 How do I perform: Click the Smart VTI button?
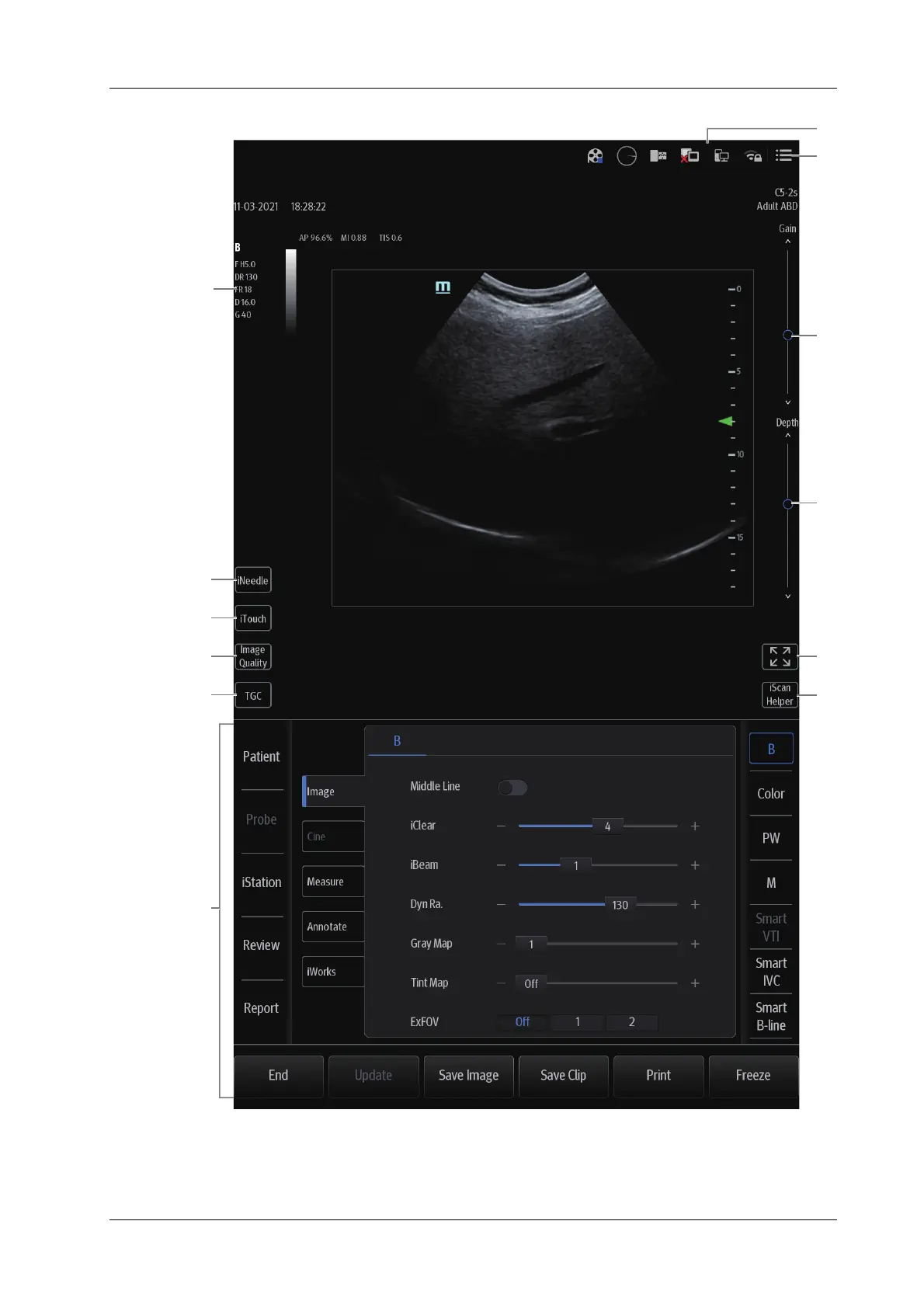(x=771, y=927)
